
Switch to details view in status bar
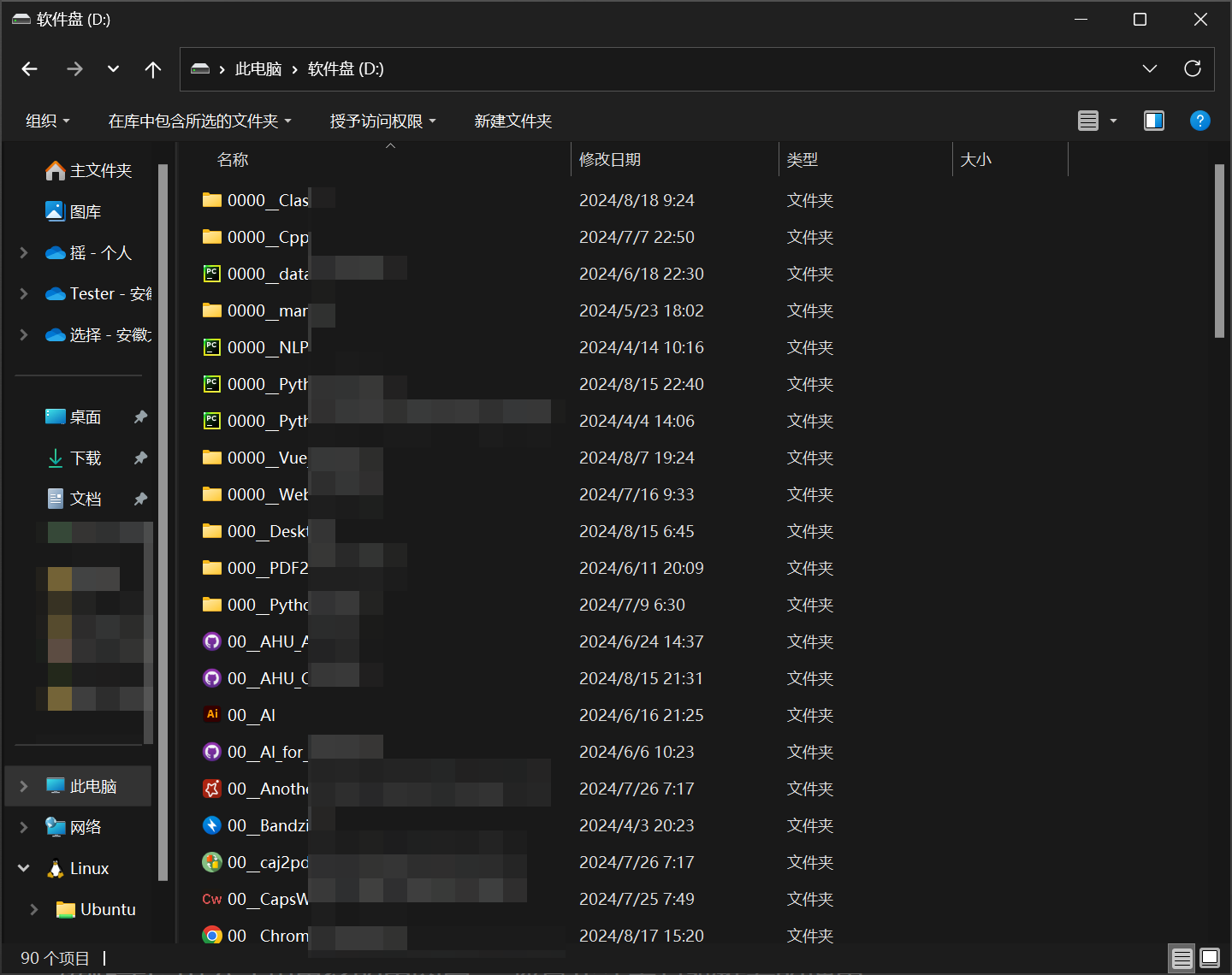click(1182, 958)
